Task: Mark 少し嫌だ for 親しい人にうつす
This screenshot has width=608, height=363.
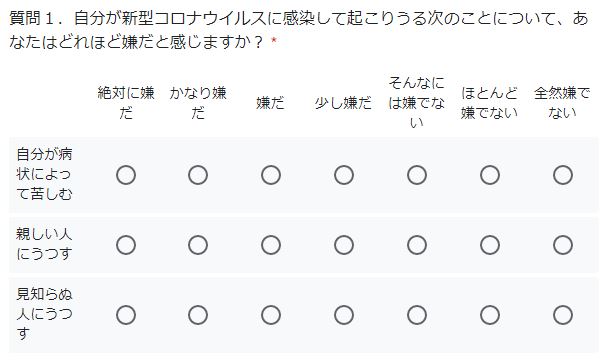Action: click(x=344, y=245)
